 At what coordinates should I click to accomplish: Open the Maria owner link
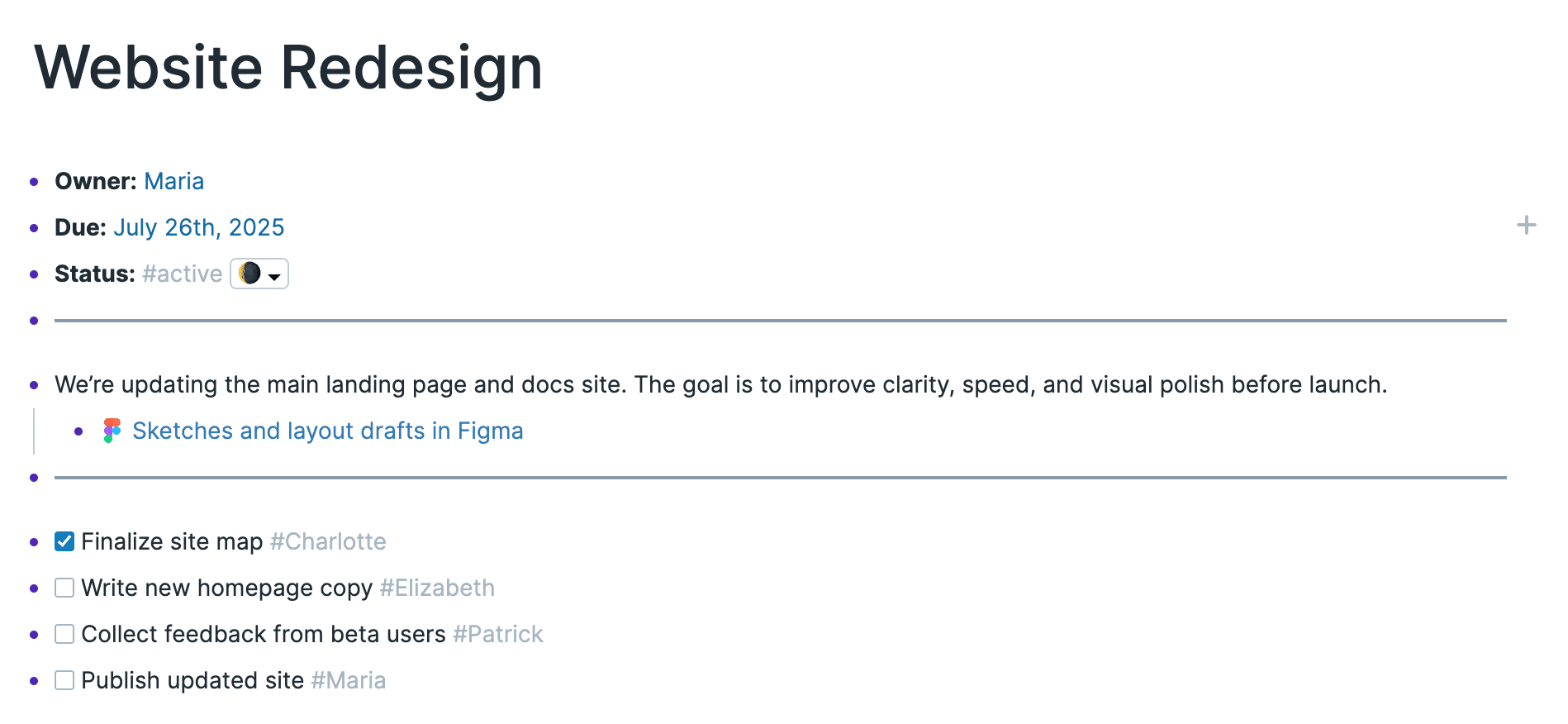coord(173,181)
